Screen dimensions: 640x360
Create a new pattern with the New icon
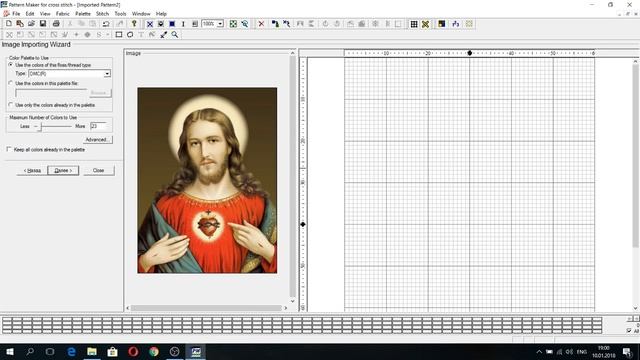tap(9, 24)
